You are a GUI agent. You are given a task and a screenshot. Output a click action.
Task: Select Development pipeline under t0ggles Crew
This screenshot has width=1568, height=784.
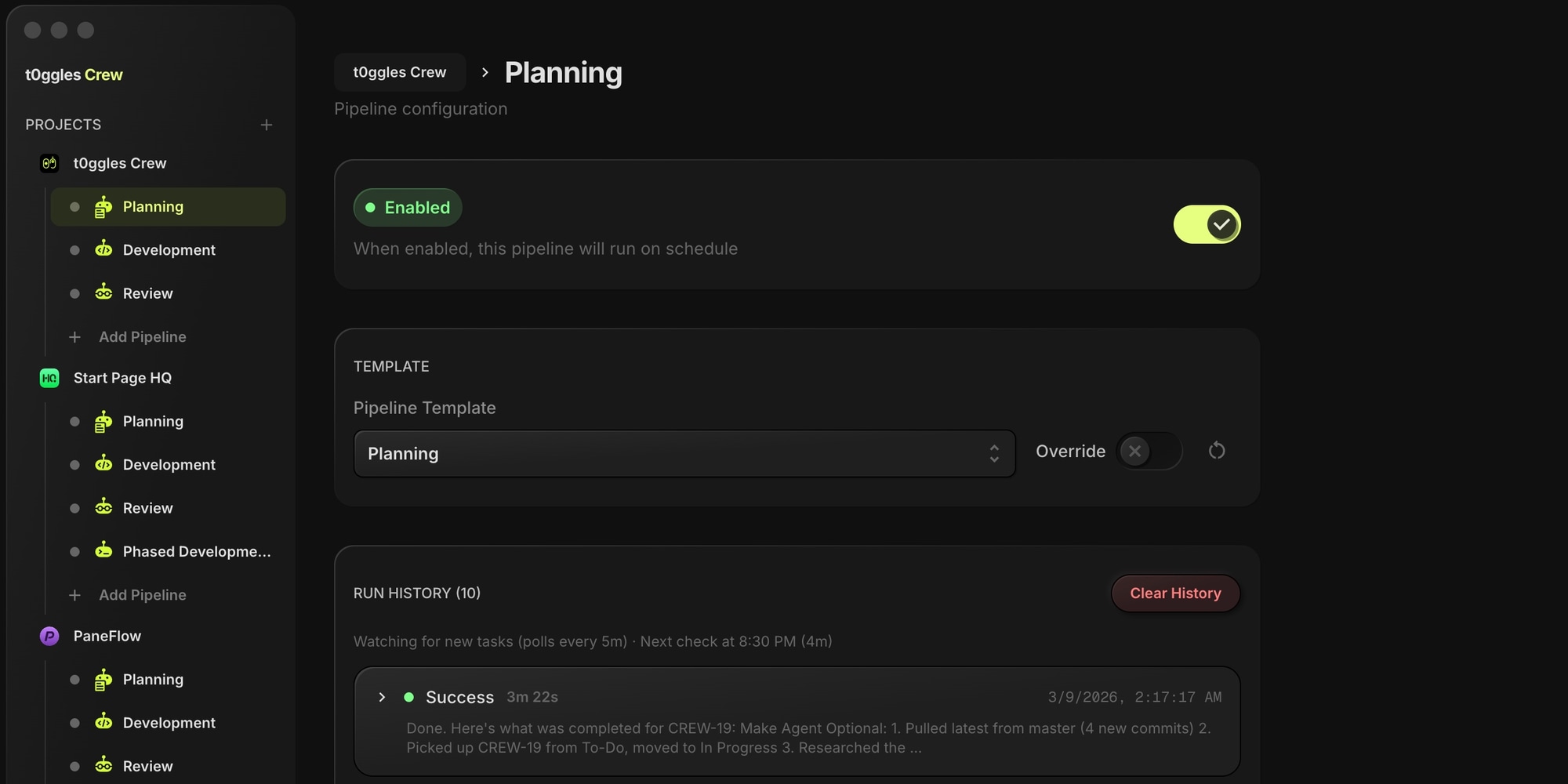169,250
